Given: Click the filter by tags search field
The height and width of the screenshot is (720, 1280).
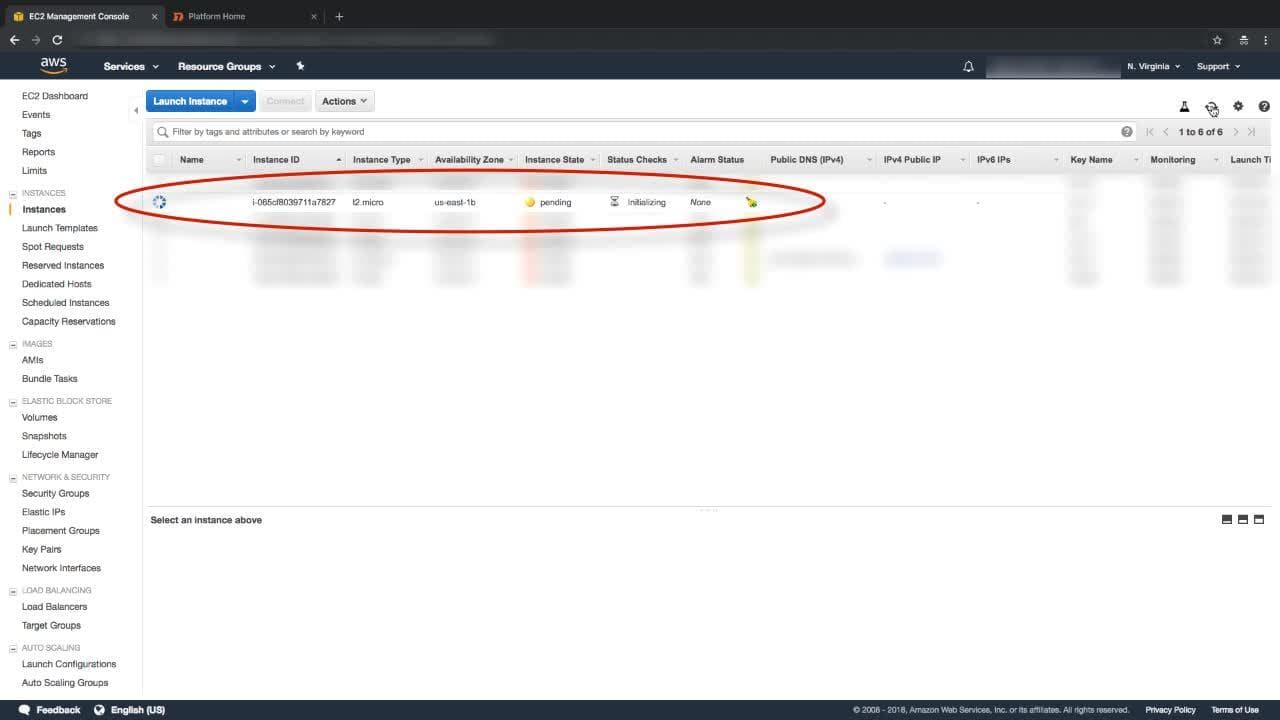Looking at the screenshot, I should coord(645,132).
